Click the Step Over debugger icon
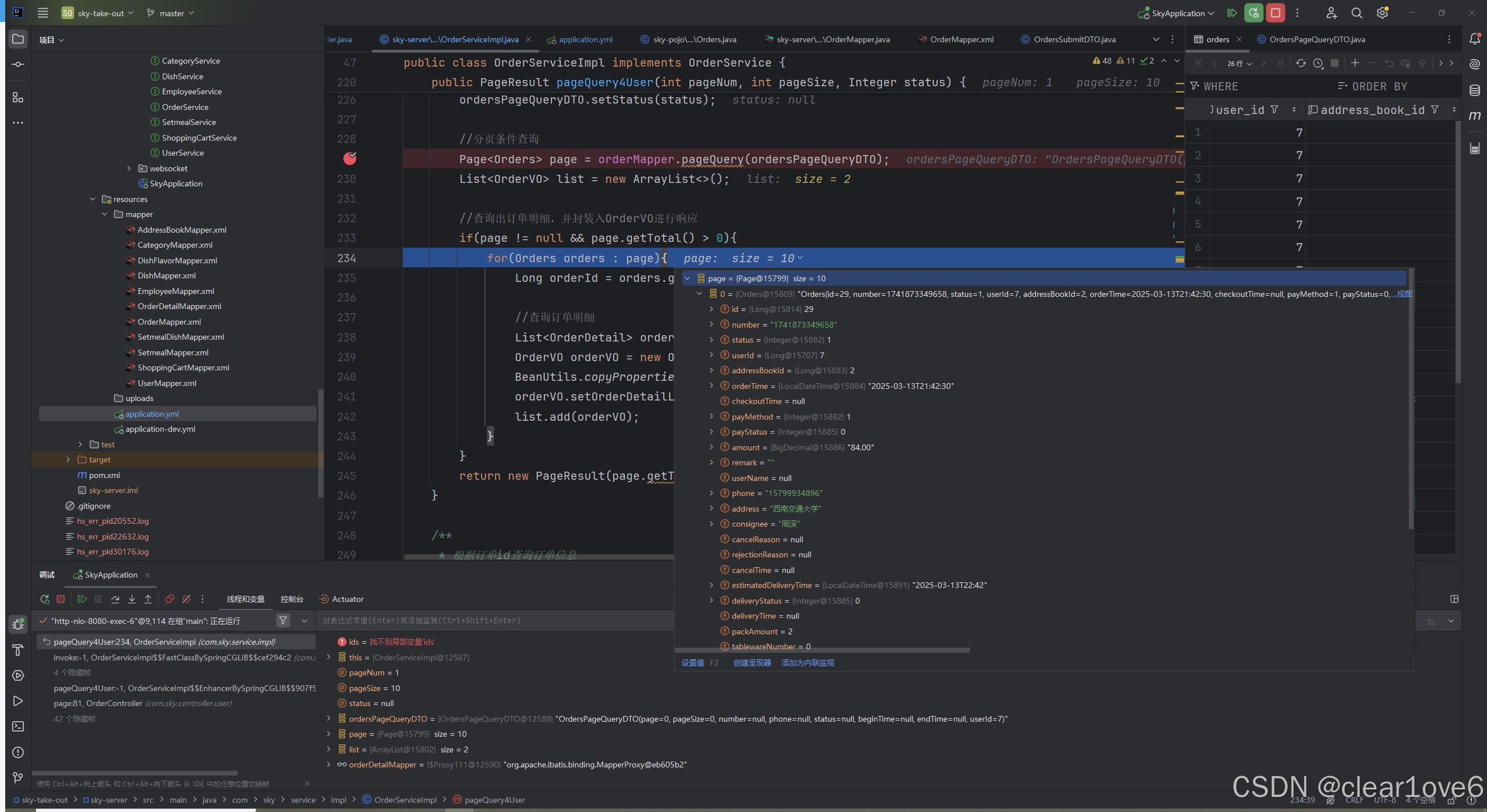The height and width of the screenshot is (812, 1487). click(x=115, y=599)
